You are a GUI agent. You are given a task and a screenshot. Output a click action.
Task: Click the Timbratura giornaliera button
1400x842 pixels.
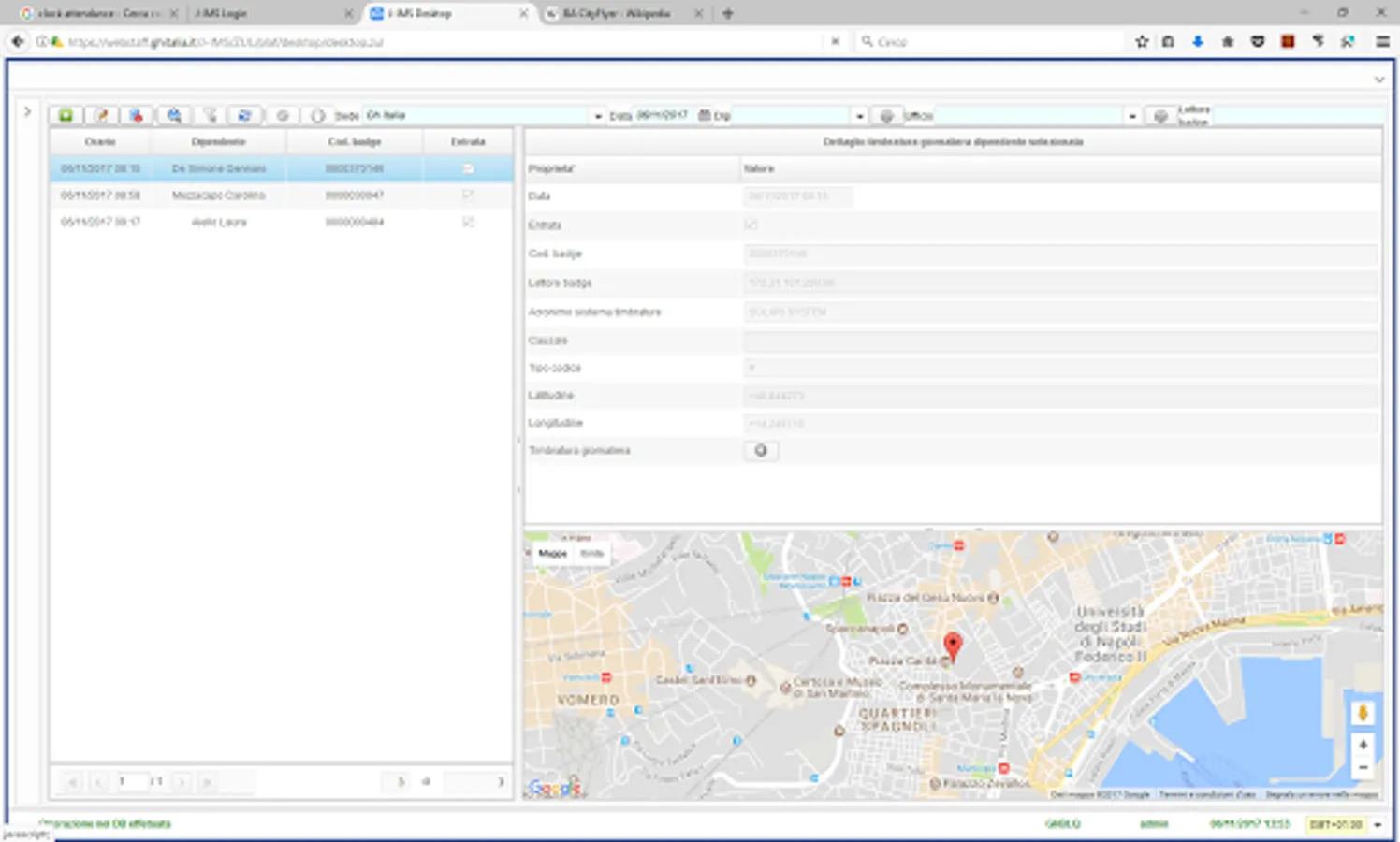pos(761,450)
